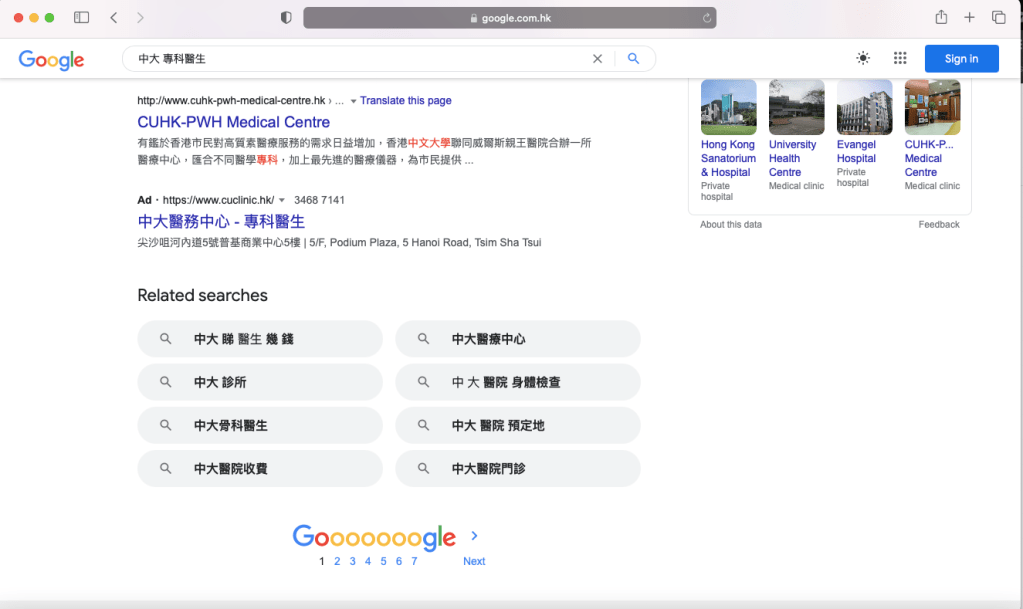
Task: Go to results page 5
Action: (x=383, y=561)
